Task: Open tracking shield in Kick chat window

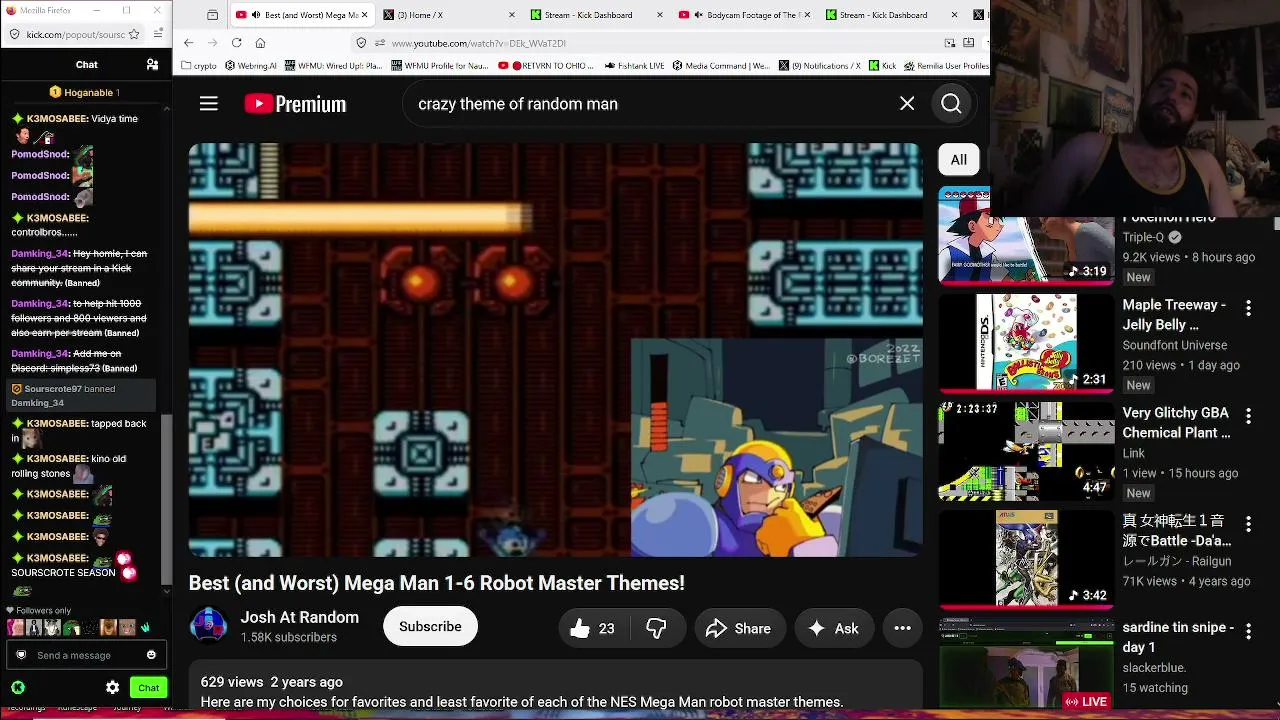Action: tap(13, 34)
